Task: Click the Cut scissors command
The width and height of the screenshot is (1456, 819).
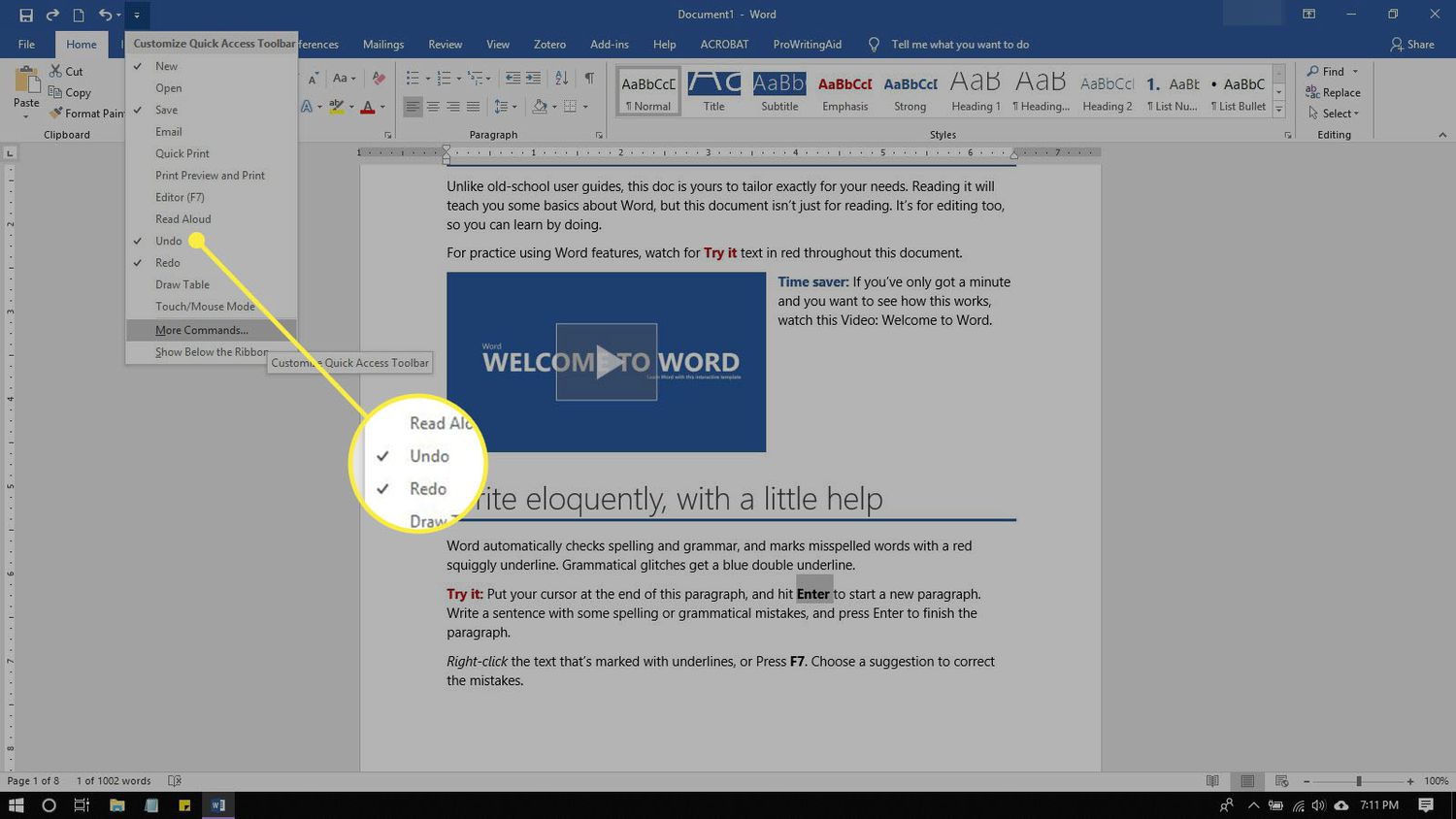Action: (66, 72)
